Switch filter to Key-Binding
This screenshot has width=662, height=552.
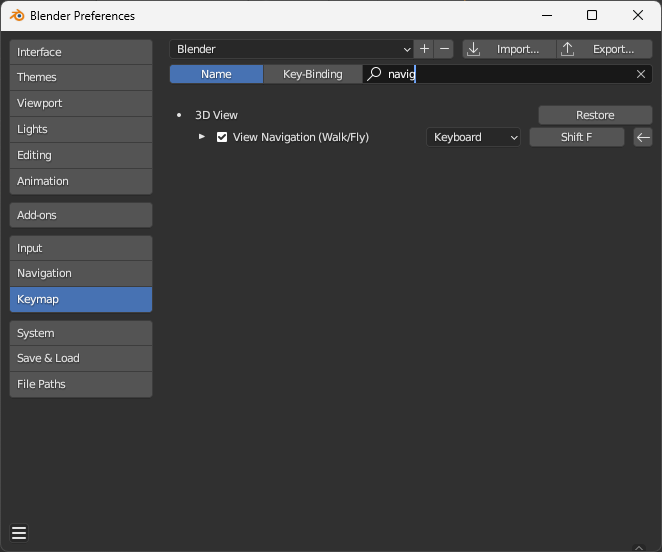[312, 74]
